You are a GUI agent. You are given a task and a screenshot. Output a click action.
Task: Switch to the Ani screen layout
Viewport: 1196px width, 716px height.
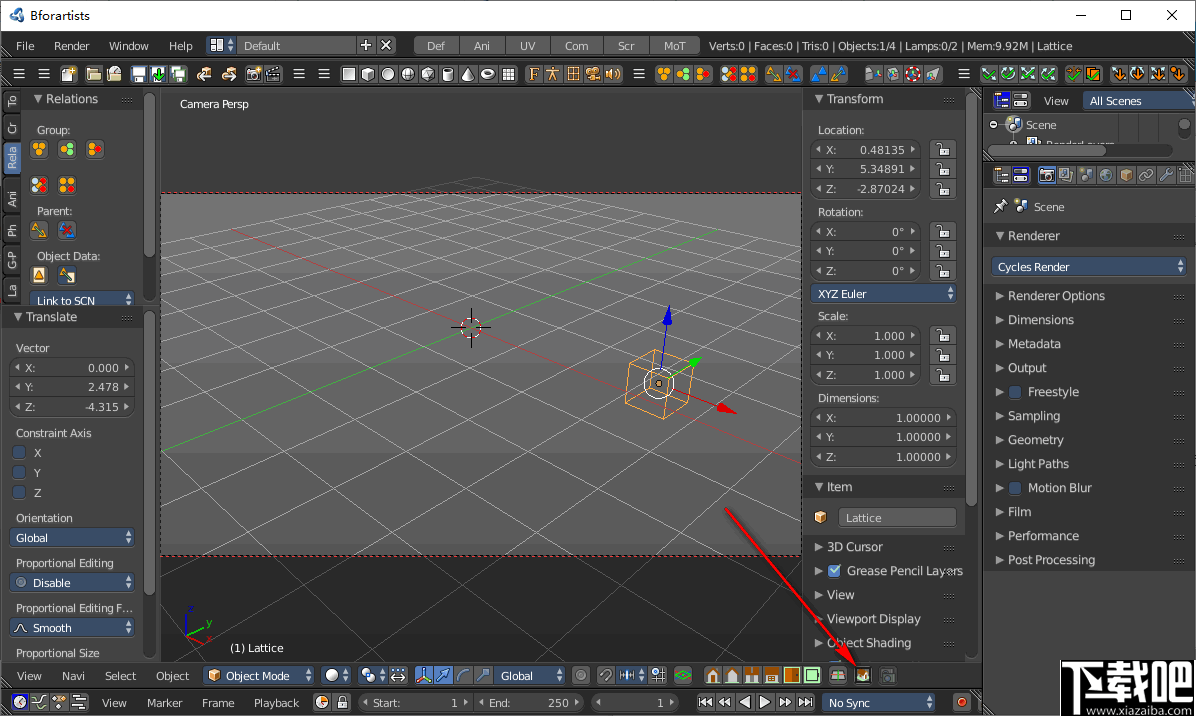[481, 45]
